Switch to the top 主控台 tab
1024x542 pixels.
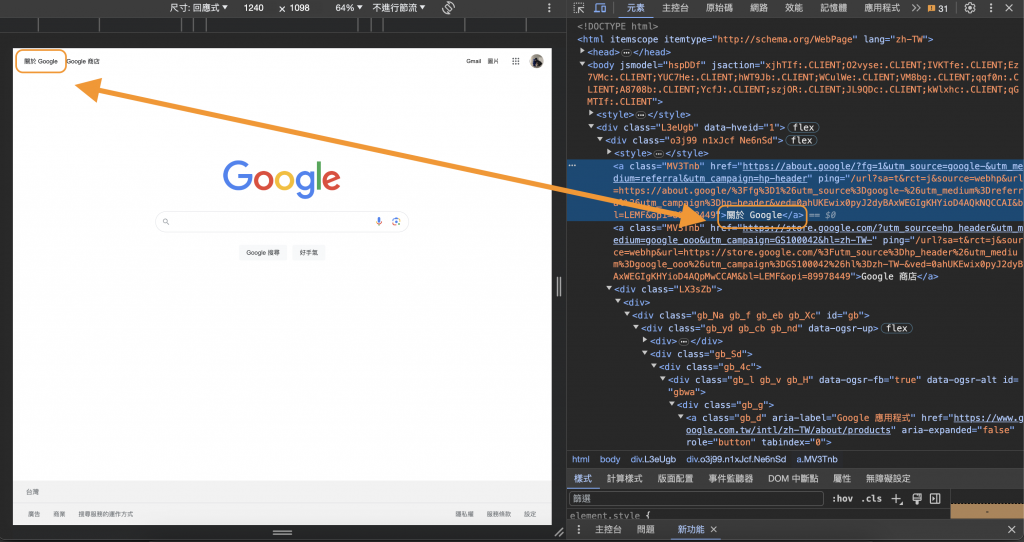pos(675,8)
